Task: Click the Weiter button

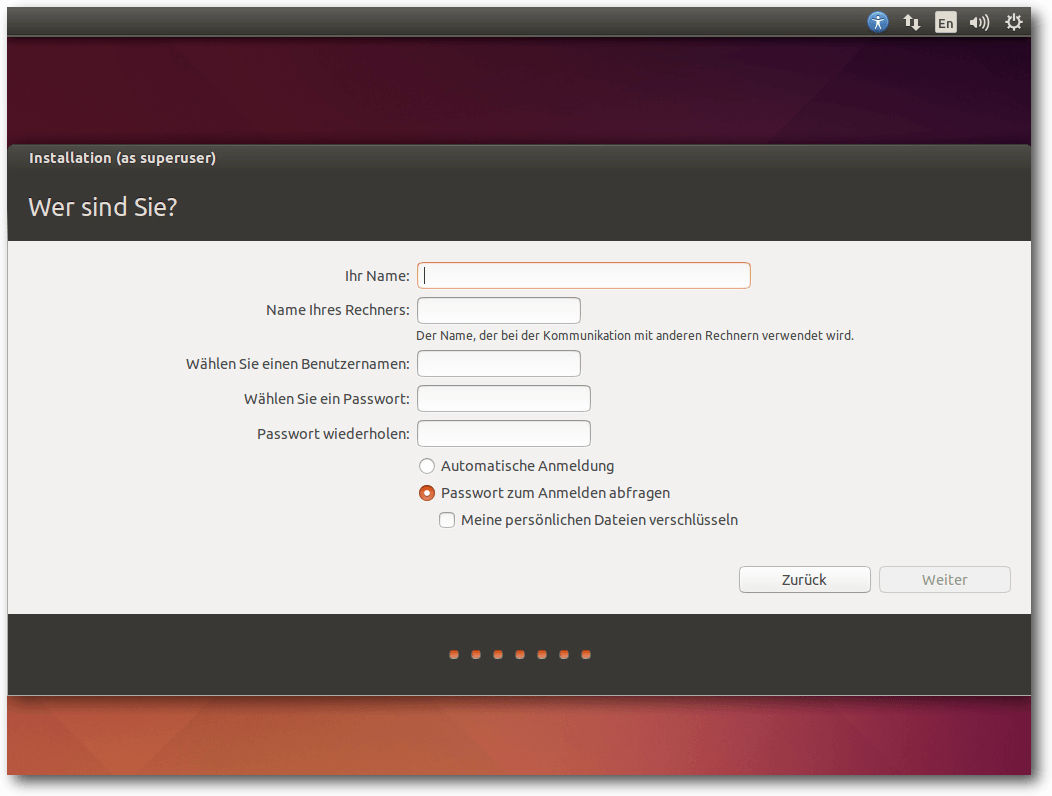Action: coord(945,580)
